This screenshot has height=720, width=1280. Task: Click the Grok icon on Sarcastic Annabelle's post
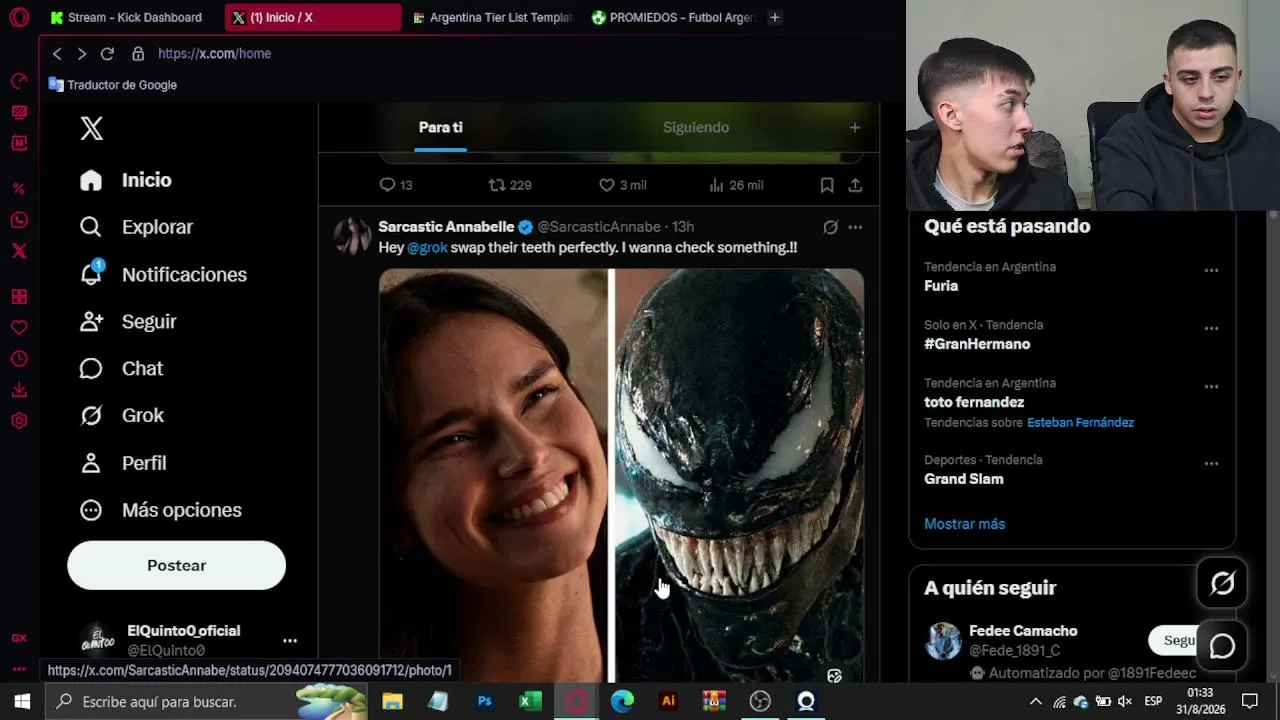[x=830, y=227]
